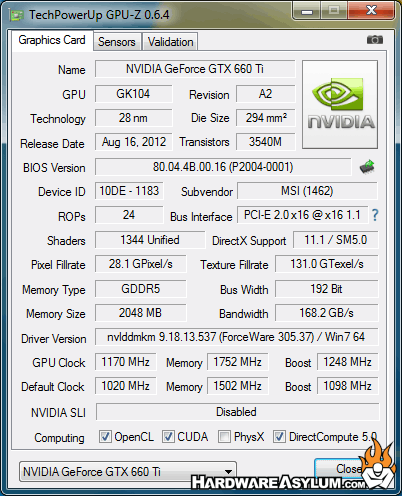Click Subvendor field MSI (1462)
402x496 pixels.
pos(307,191)
